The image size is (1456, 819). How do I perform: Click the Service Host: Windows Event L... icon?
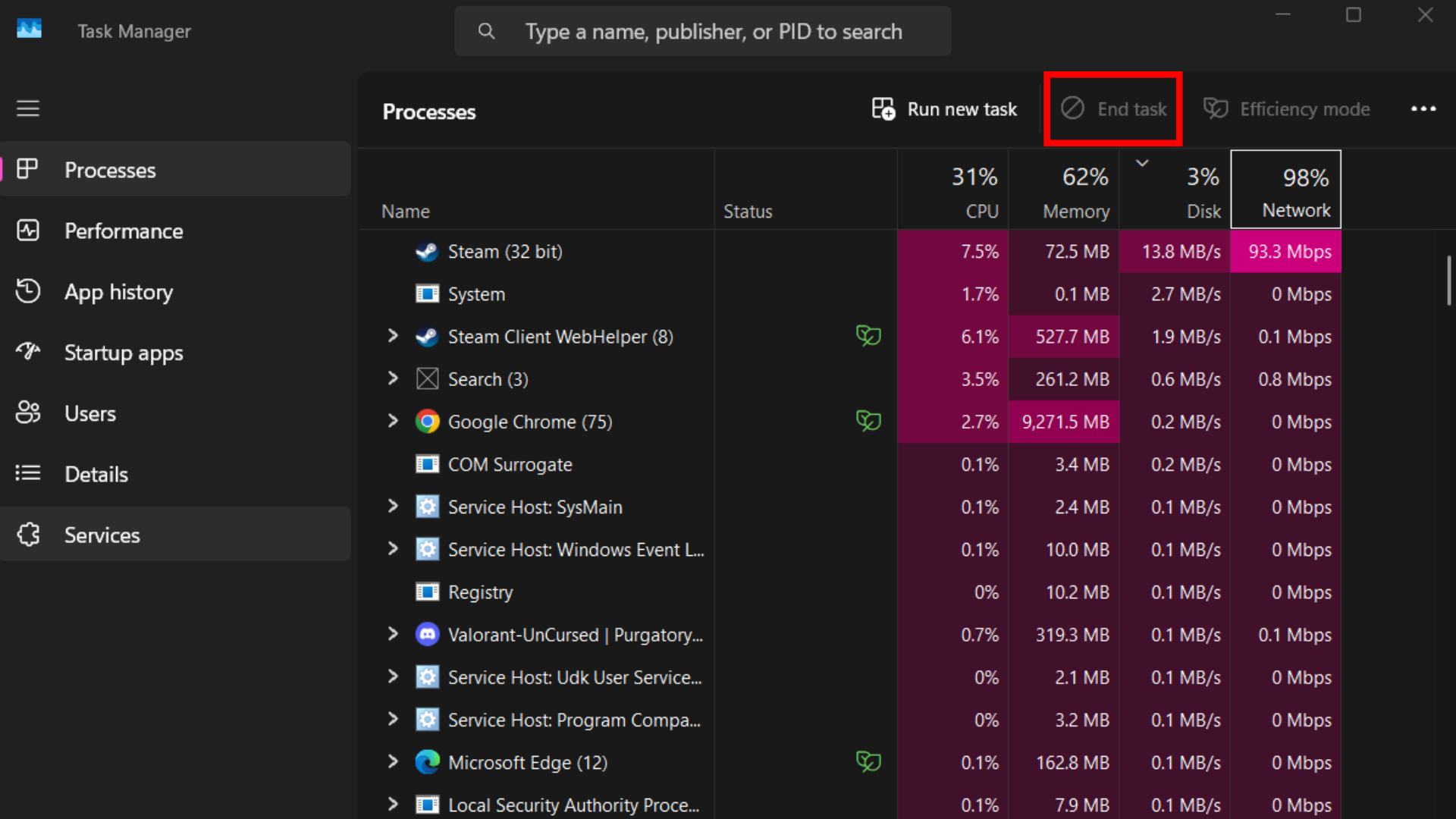(427, 549)
